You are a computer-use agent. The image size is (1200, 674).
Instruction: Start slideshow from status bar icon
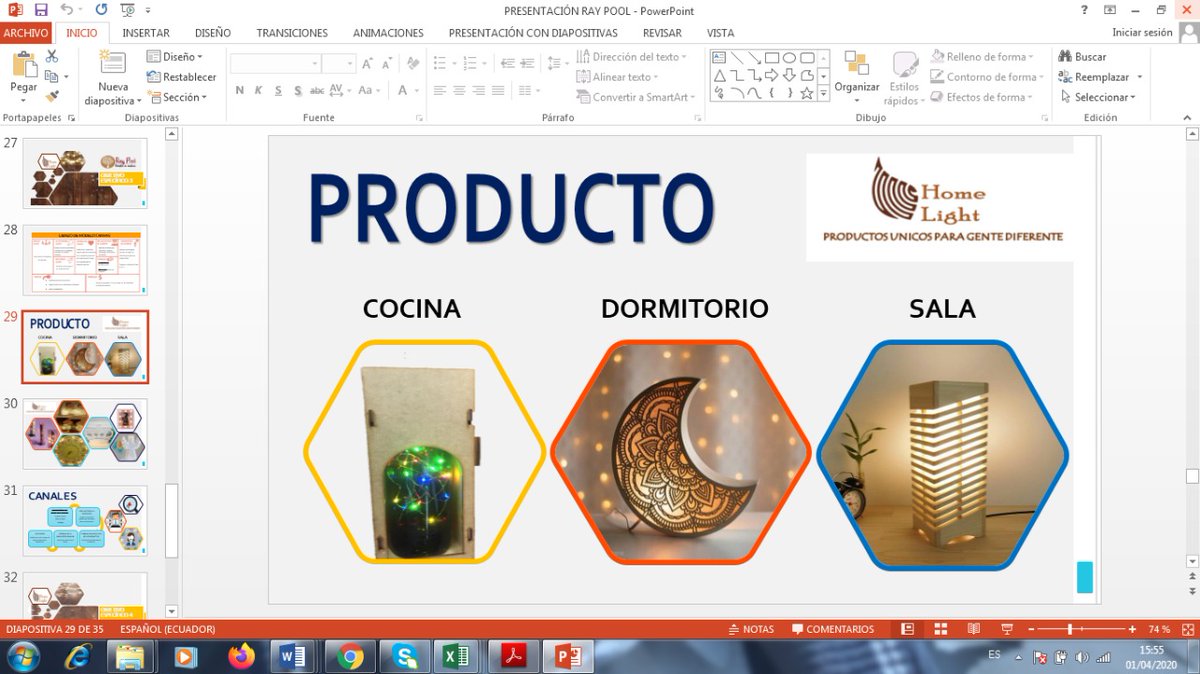click(x=1007, y=629)
